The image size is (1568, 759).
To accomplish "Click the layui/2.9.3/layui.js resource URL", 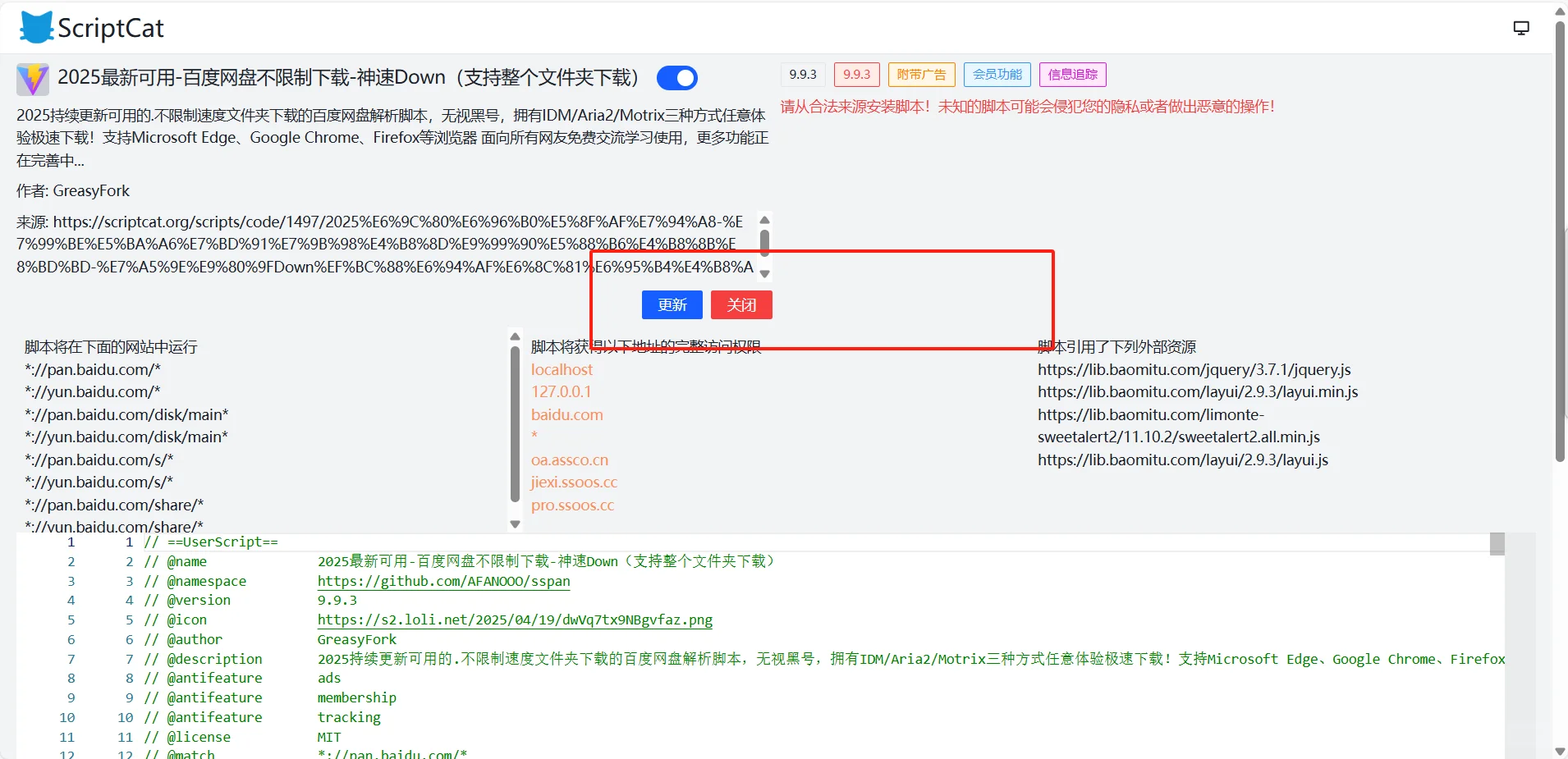I will click(x=1183, y=460).
